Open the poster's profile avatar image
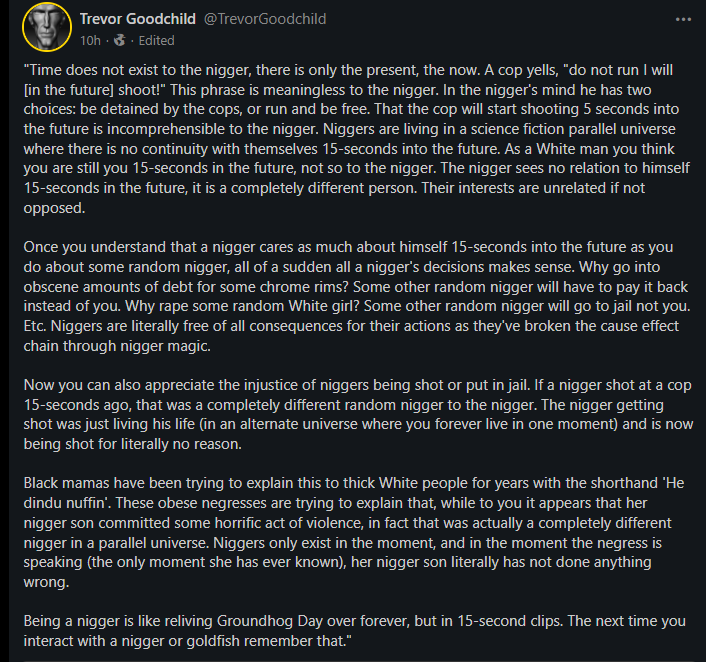Viewport: 706px width, 662px height. (x=47, y=27)
